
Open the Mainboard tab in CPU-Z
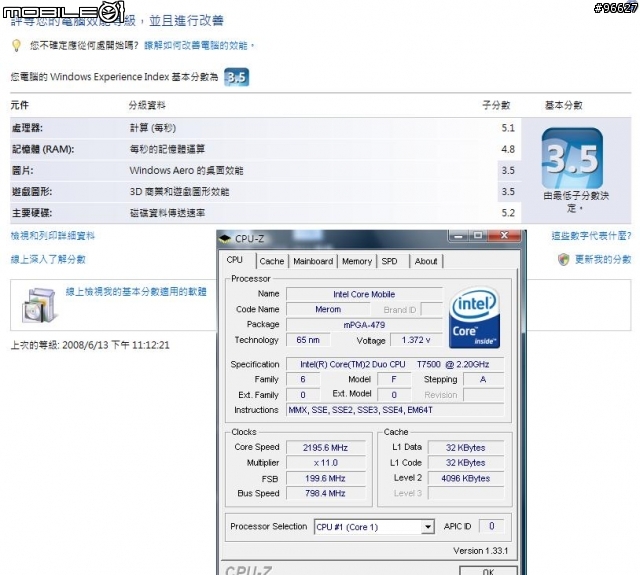click(313, 261)
